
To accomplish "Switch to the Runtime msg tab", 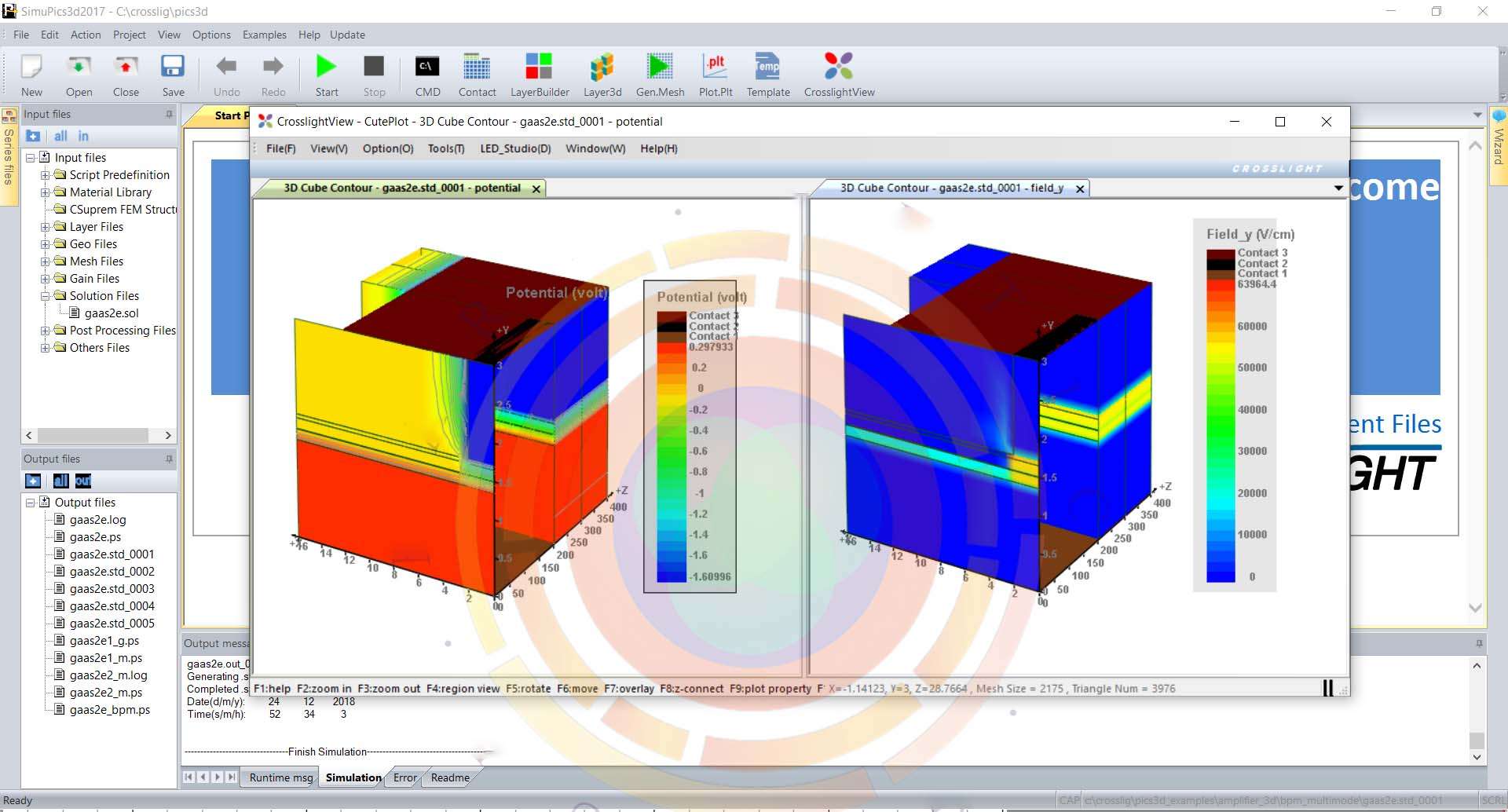I will 280,777.
